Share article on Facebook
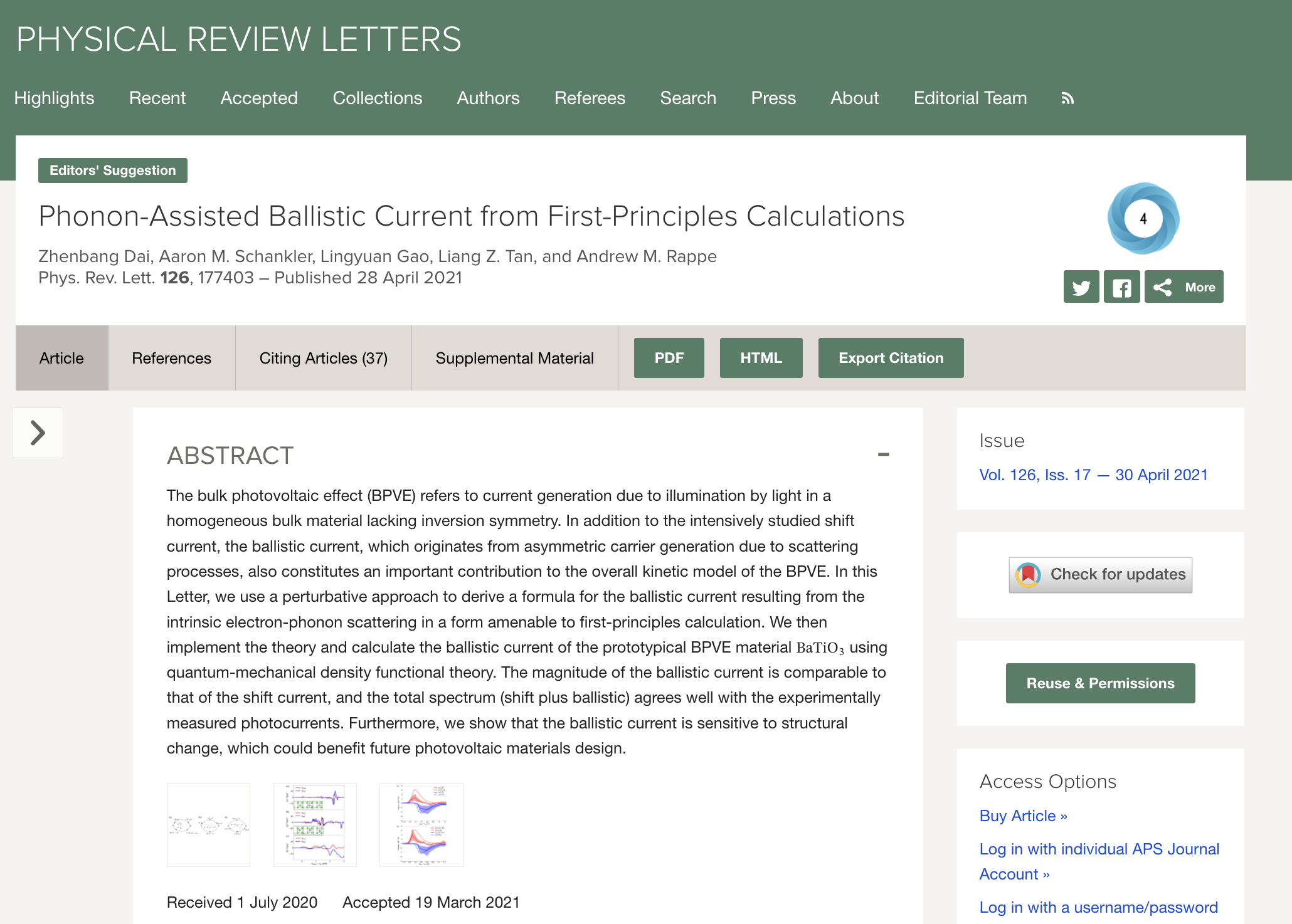 (x=1121, y=287)
